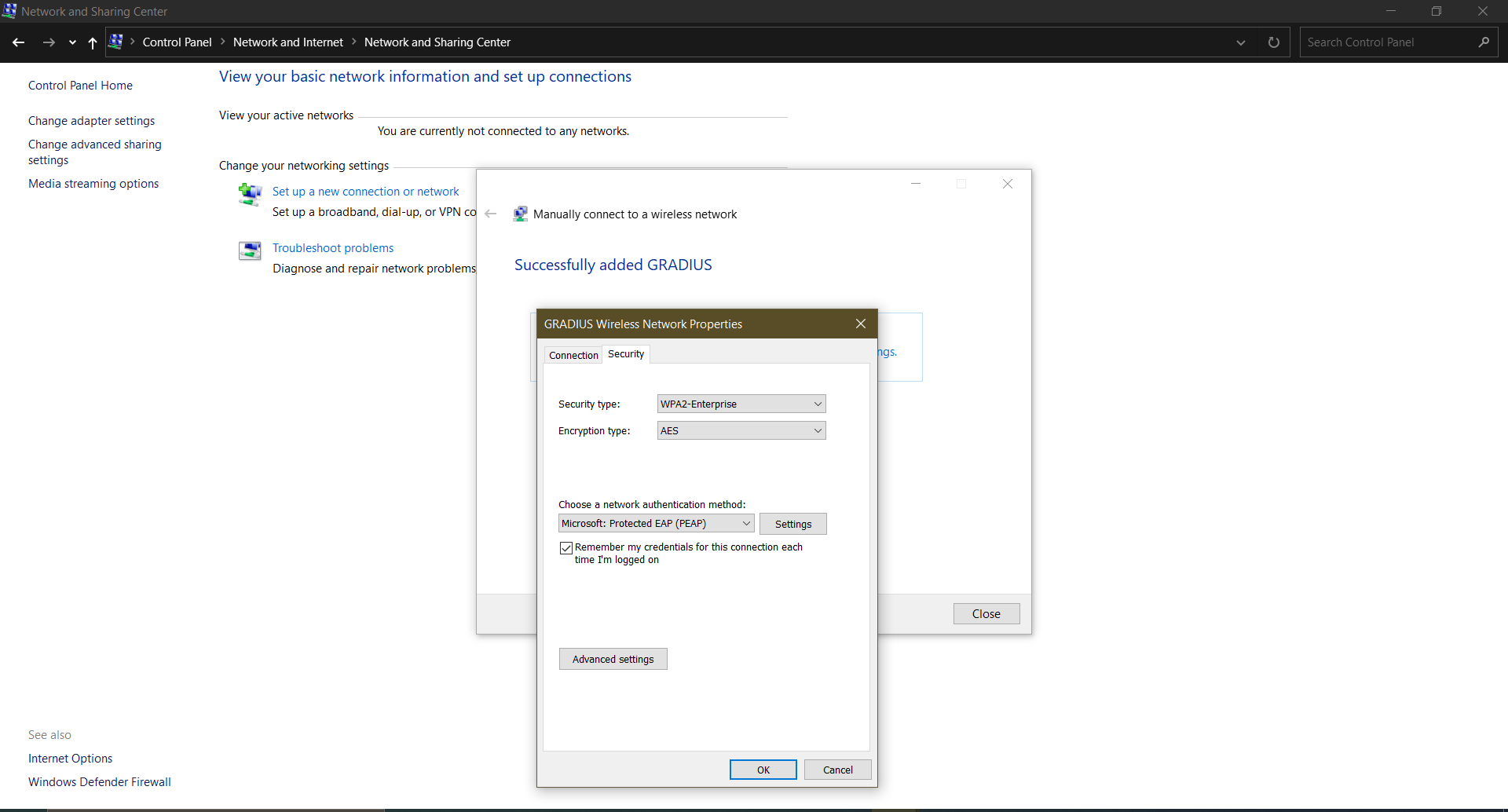1508x812 pixels.
Task: Open Internet Options under See also
Action: [70, 759]
